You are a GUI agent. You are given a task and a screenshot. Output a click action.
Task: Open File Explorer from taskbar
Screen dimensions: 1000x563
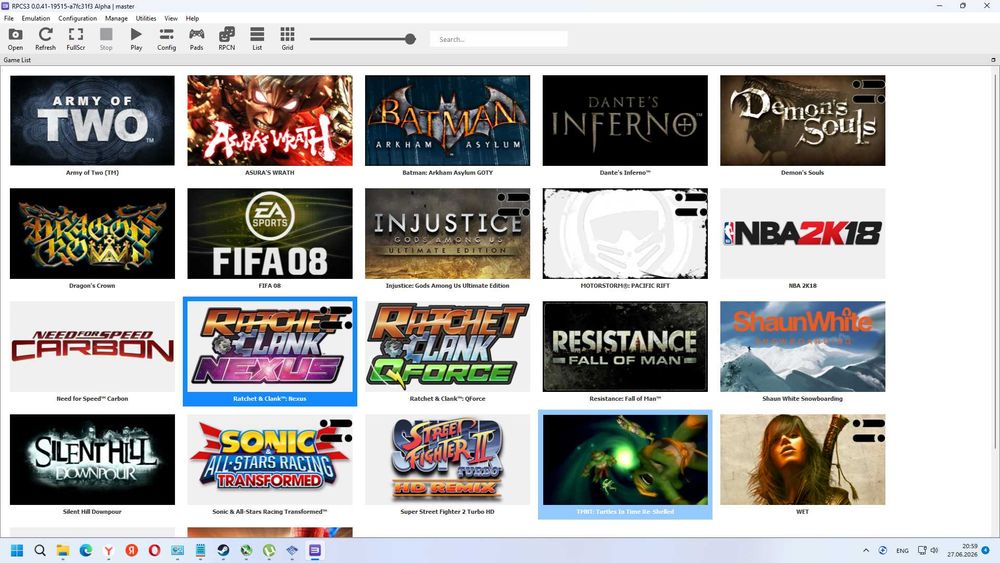point(62,550)
